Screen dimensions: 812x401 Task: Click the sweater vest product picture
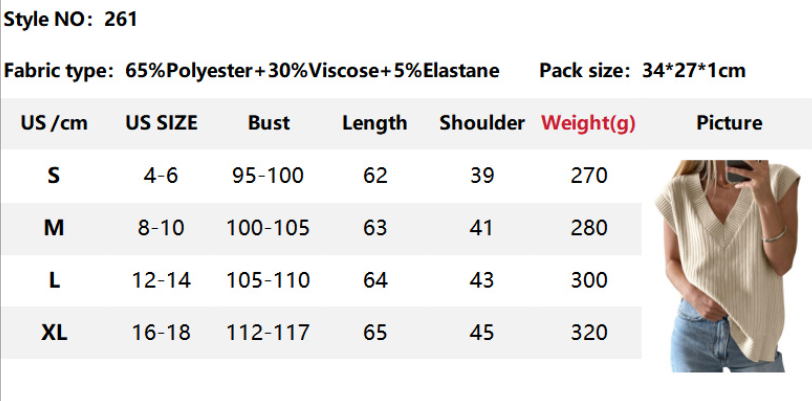click(x=728, y=266)
